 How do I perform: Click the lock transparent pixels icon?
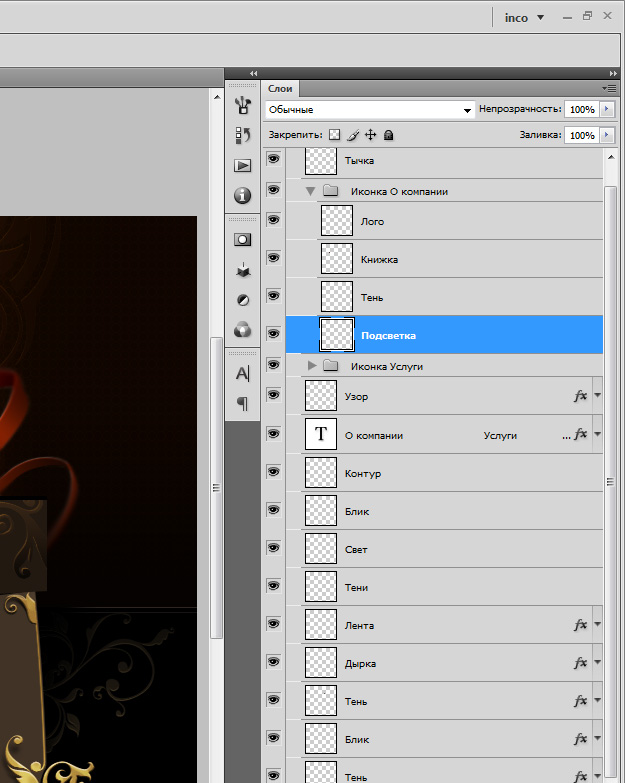pyautogui.click(x=335, y=135)
